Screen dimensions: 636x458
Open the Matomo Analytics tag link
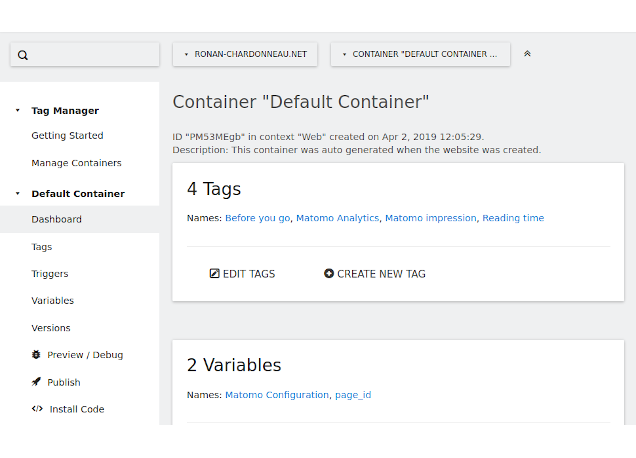tap(337, 218)
